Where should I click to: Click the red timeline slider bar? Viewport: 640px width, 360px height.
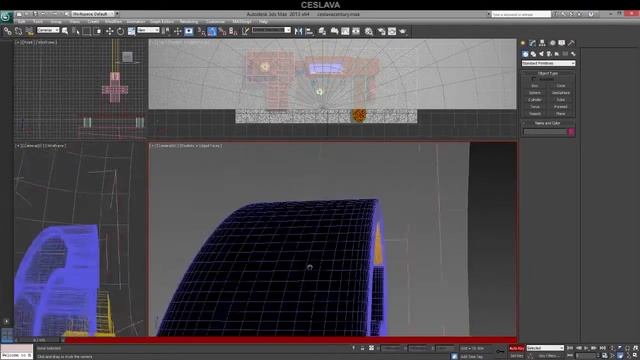291,340
